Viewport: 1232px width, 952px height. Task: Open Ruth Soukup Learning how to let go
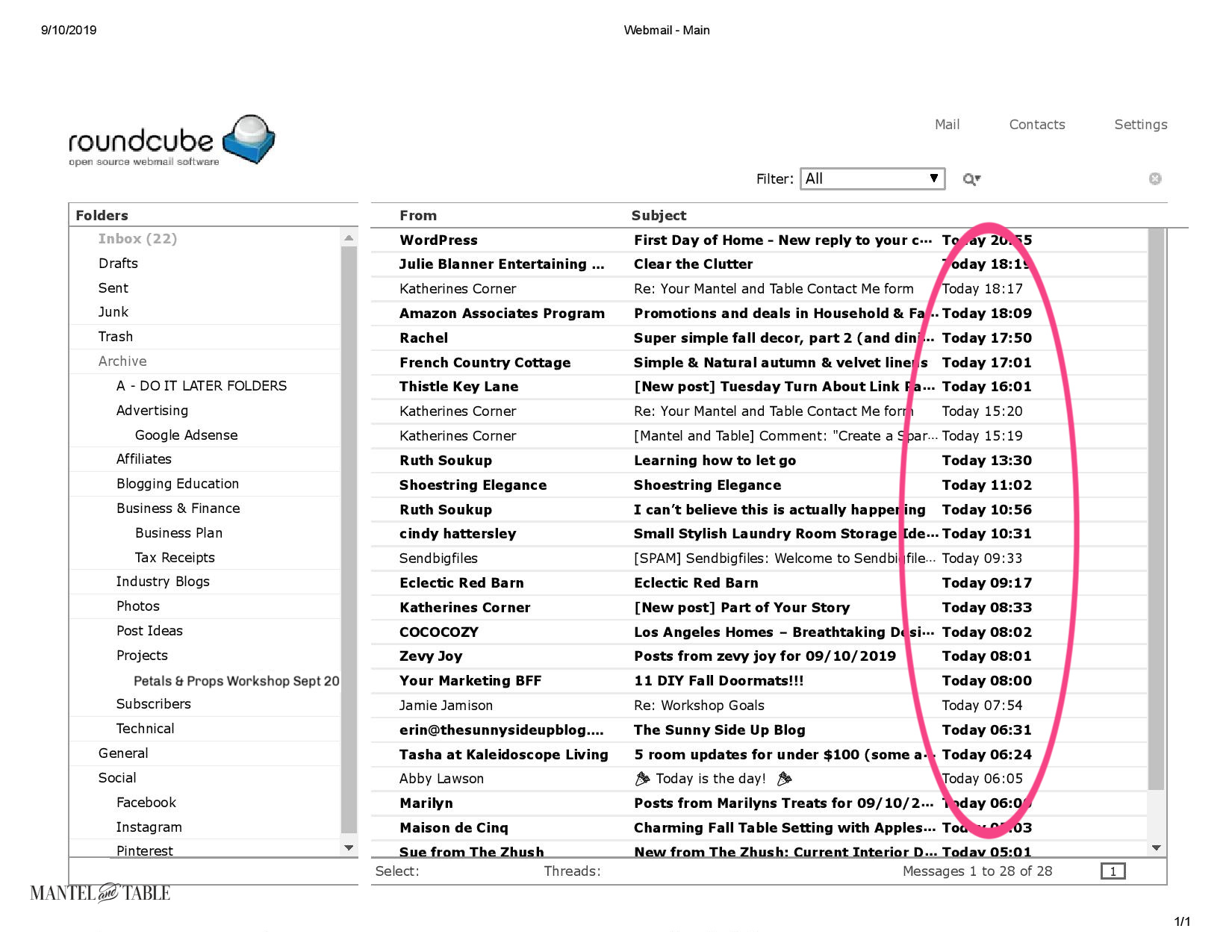(759, 461)
